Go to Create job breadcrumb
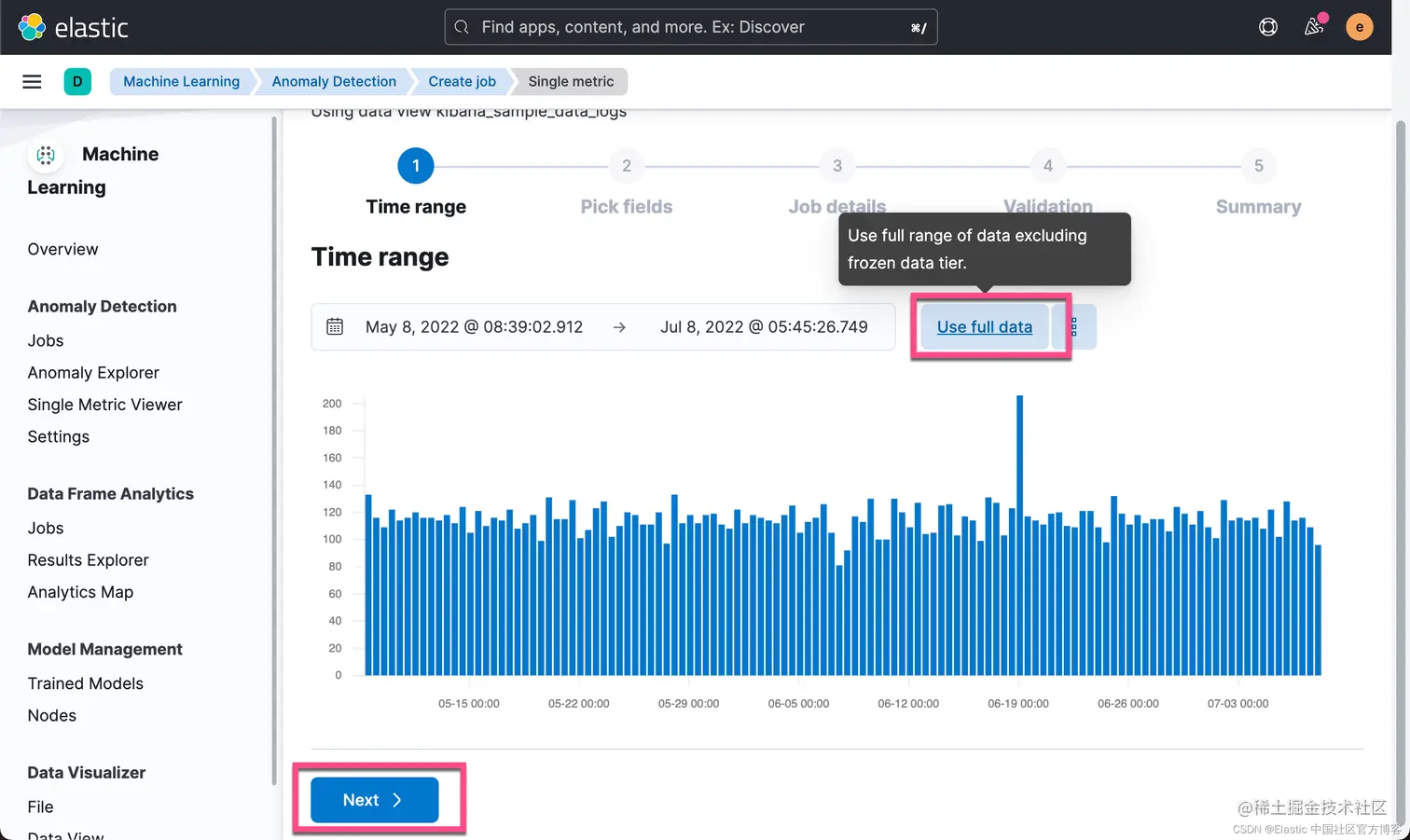This screenshot has height=840, width=1410. click(462, 81)
